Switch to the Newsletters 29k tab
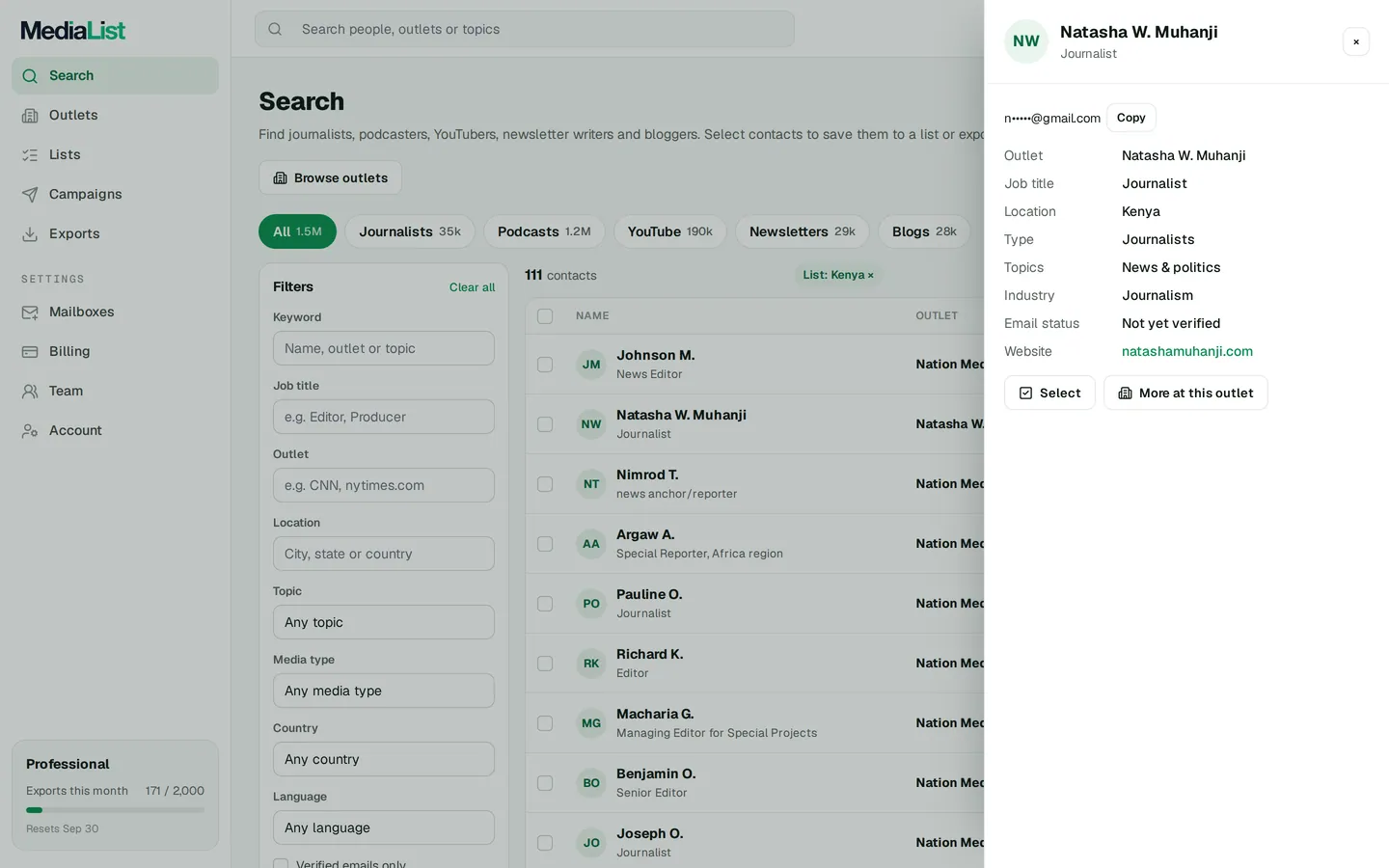Screen dimensions: 1389x868 click(803, 231)
